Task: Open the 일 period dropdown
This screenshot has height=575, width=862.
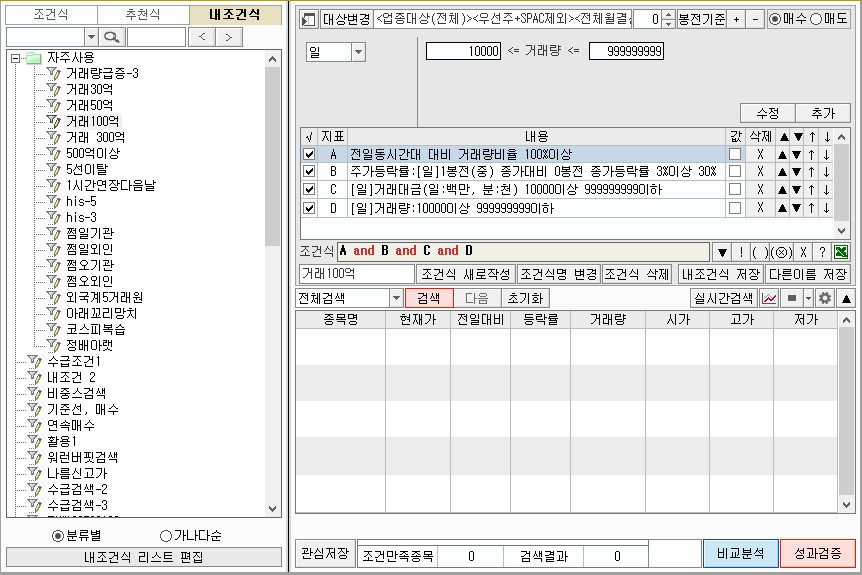Action: (x=358, y=52)
